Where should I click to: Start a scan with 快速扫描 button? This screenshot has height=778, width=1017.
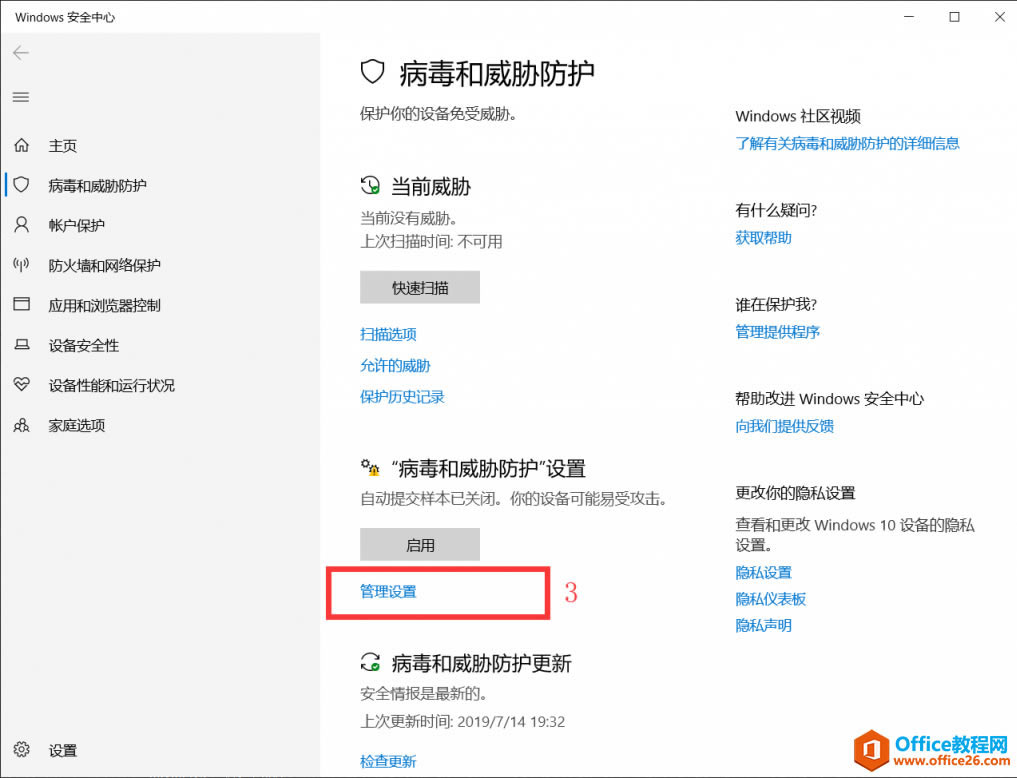click(x=420, y=287)
